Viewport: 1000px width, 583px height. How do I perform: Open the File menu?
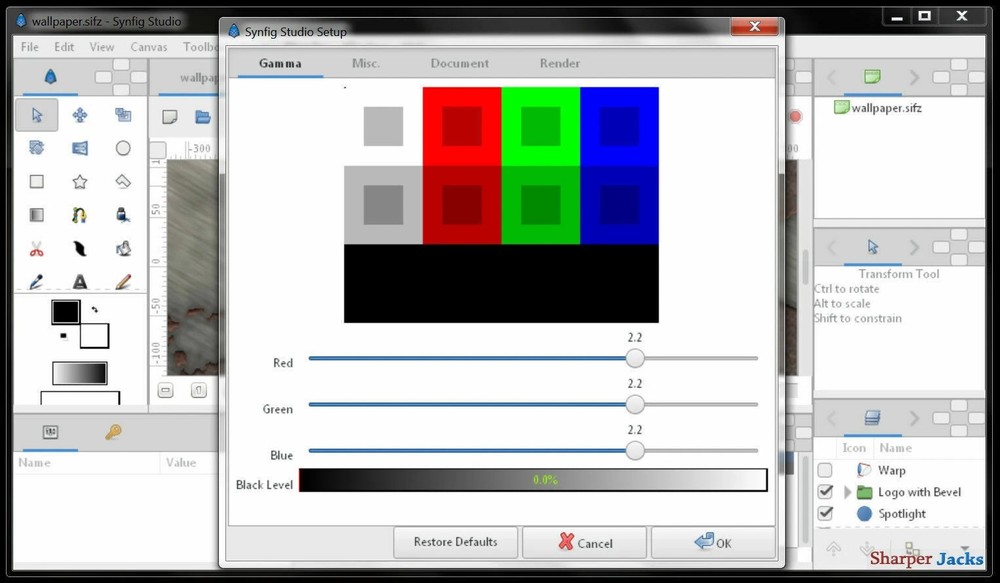(x=29, y=47)
